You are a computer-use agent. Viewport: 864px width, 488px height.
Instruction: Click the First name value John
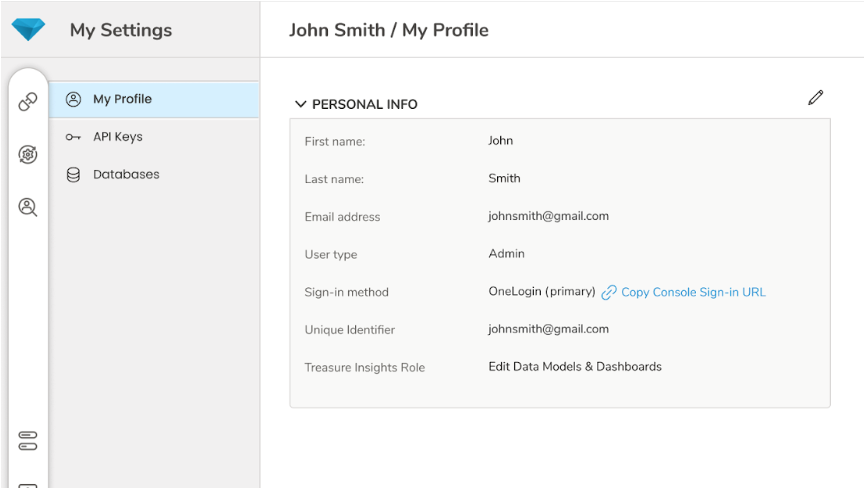coord(500,141)
